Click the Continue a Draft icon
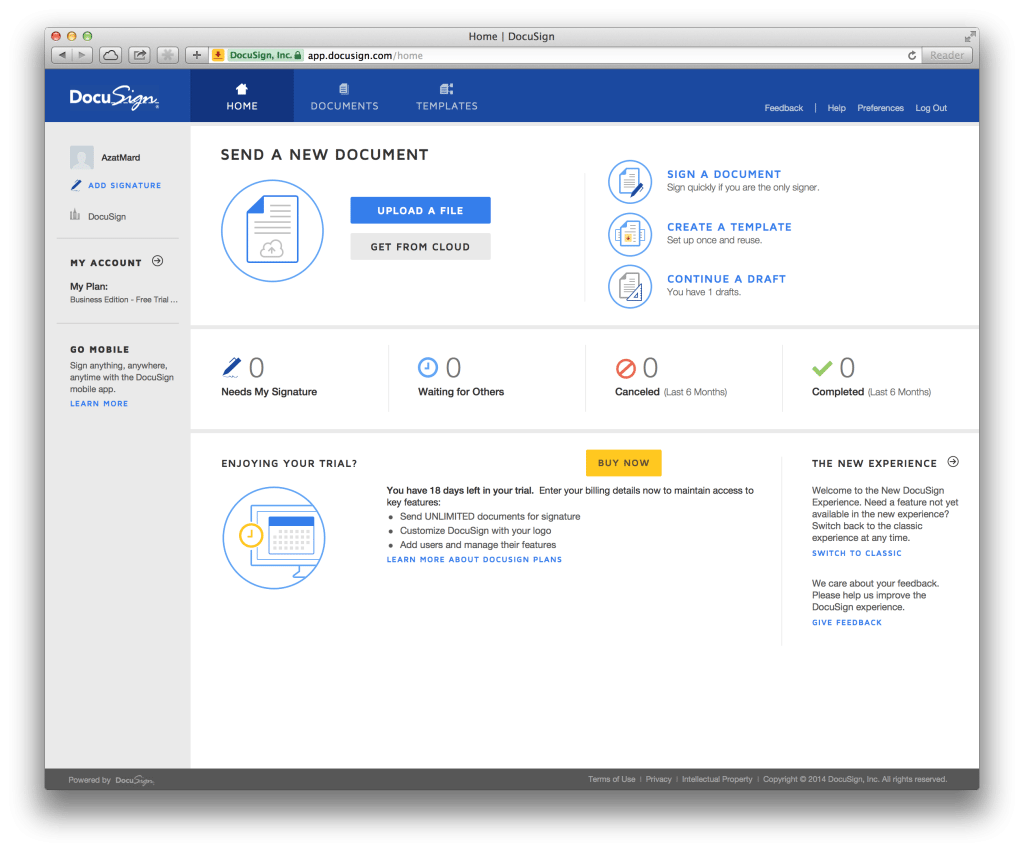The image size is (1024, 852). [630, 287]
